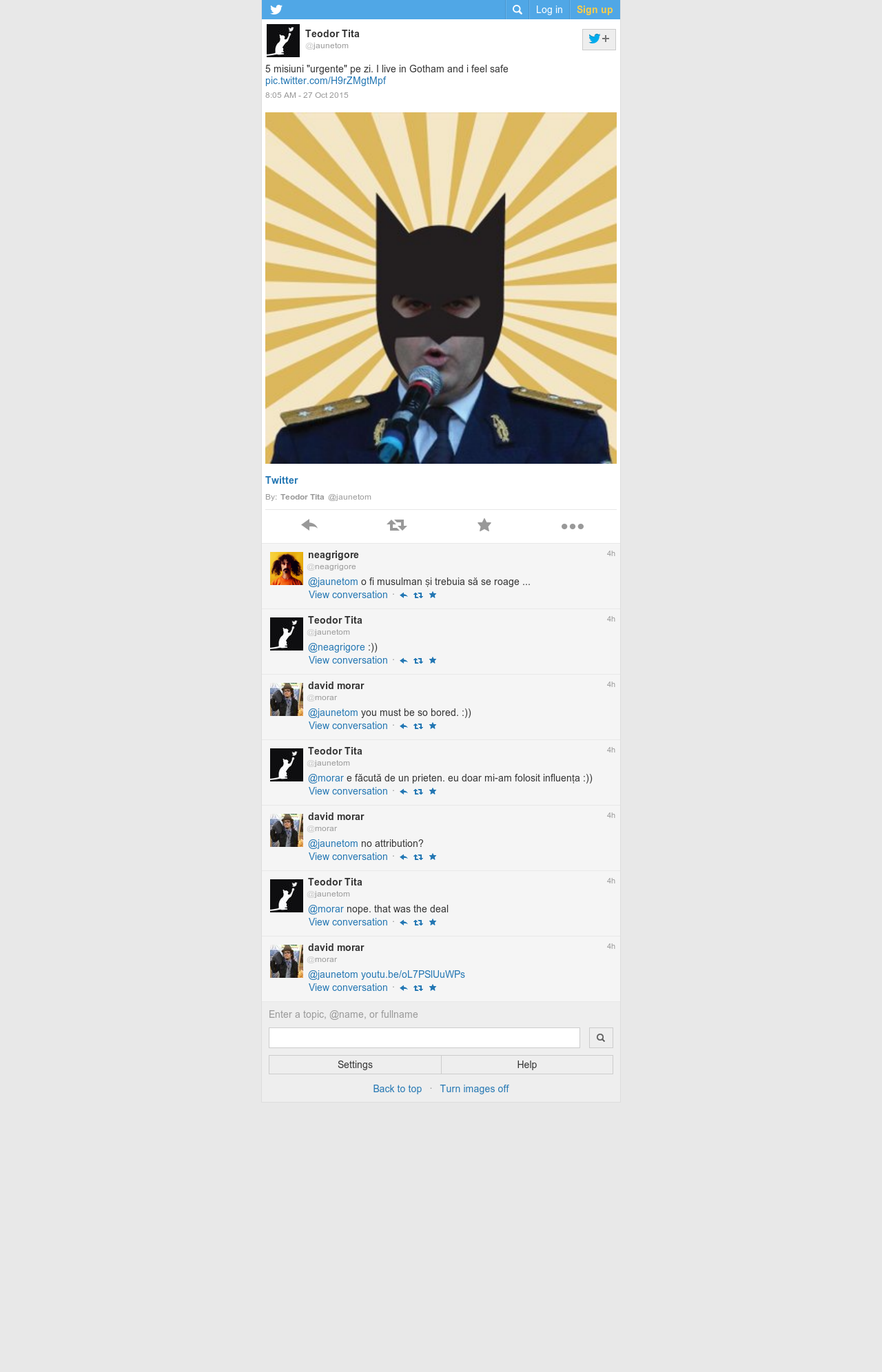Open search using the top bar magnifier

coord(517,10)
